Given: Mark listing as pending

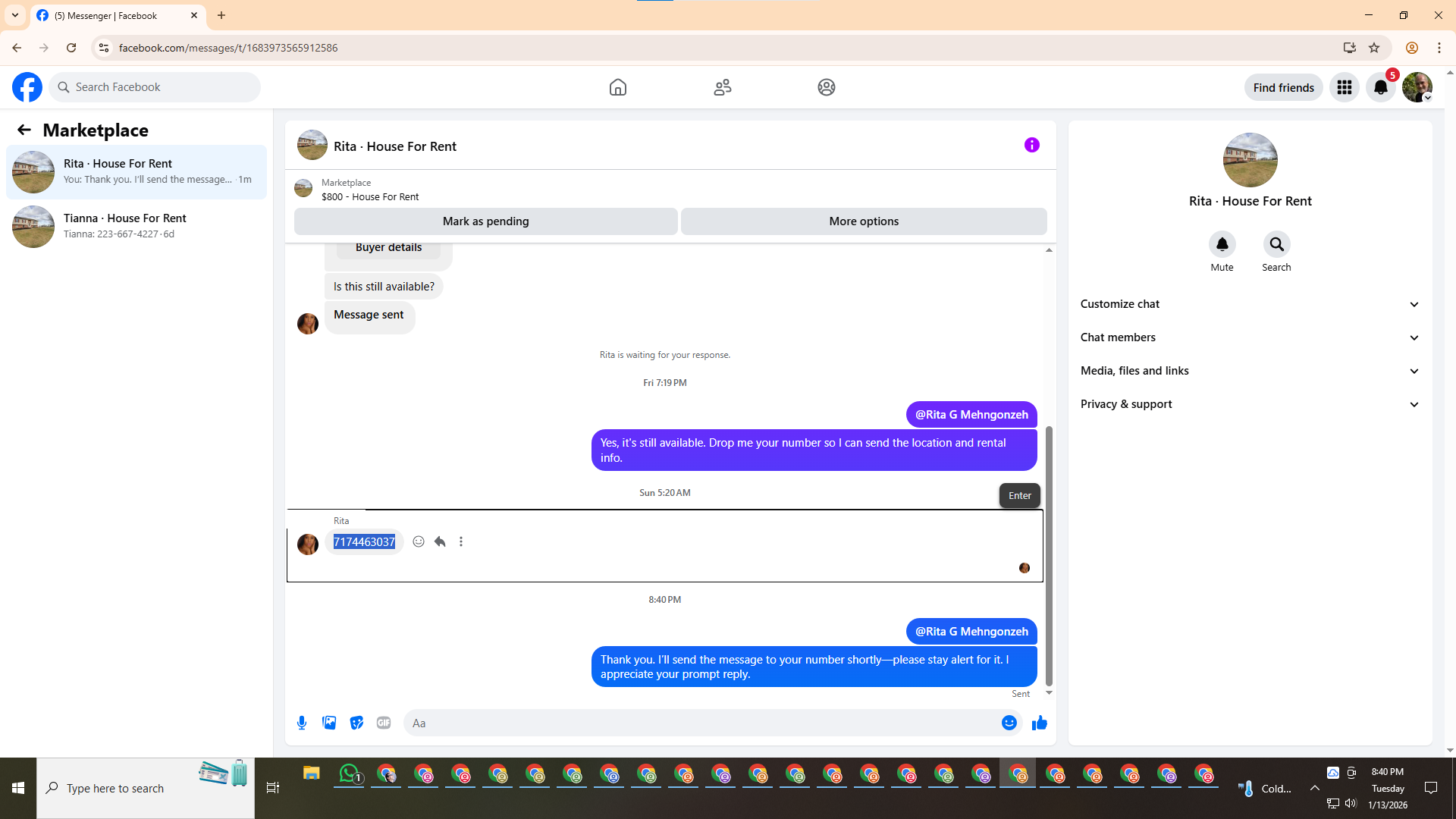Looking at the screenshot, I should (485, 221).
